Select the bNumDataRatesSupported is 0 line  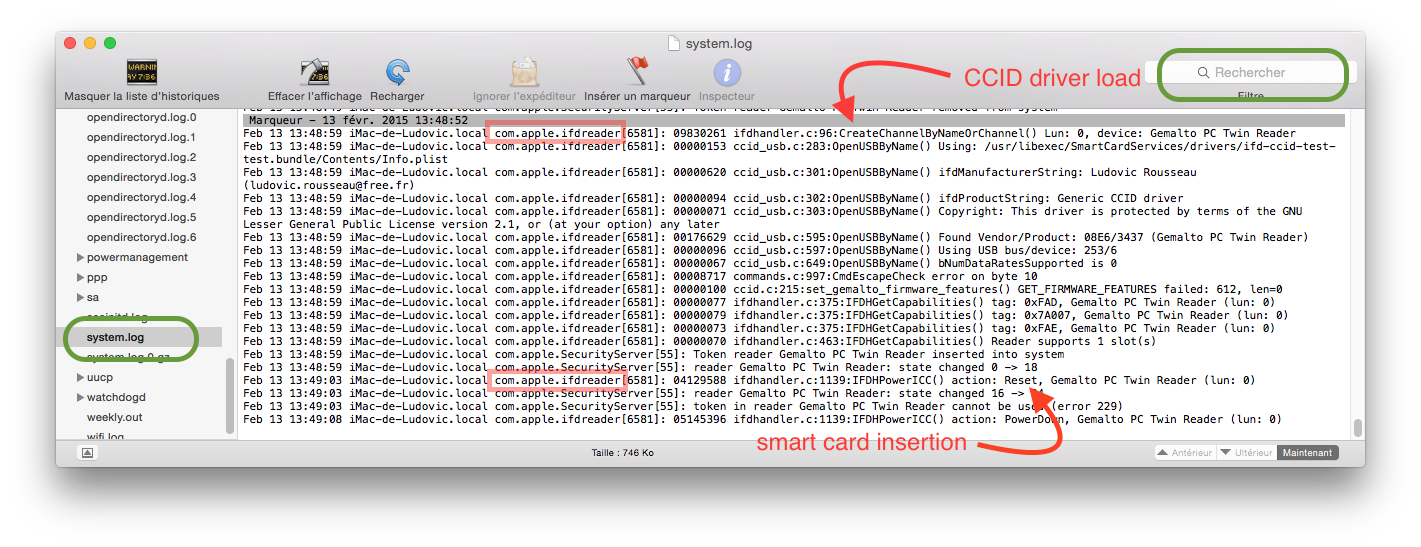point(680,263)
